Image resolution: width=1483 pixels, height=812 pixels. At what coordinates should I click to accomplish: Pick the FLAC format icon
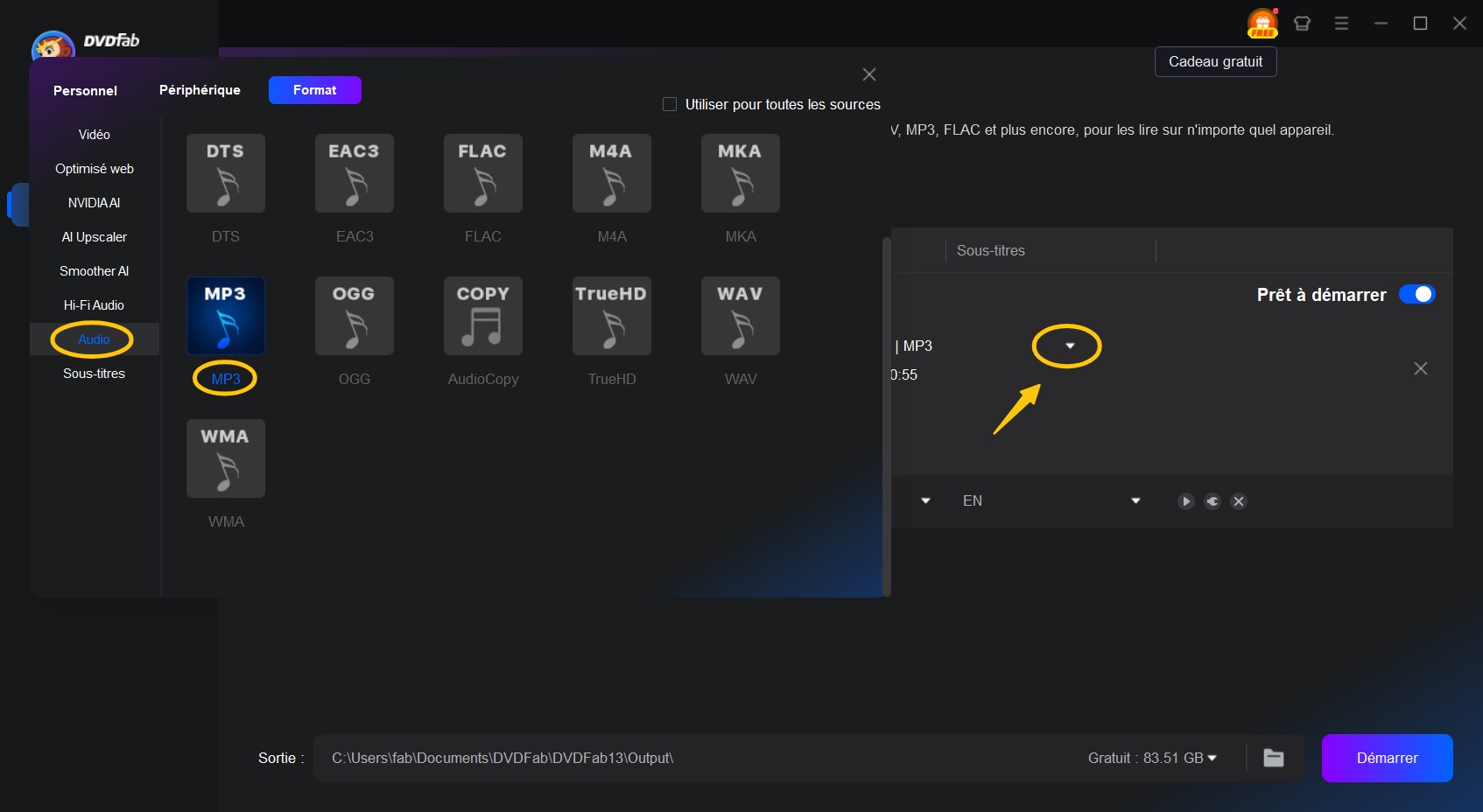[x=483, y=173]
